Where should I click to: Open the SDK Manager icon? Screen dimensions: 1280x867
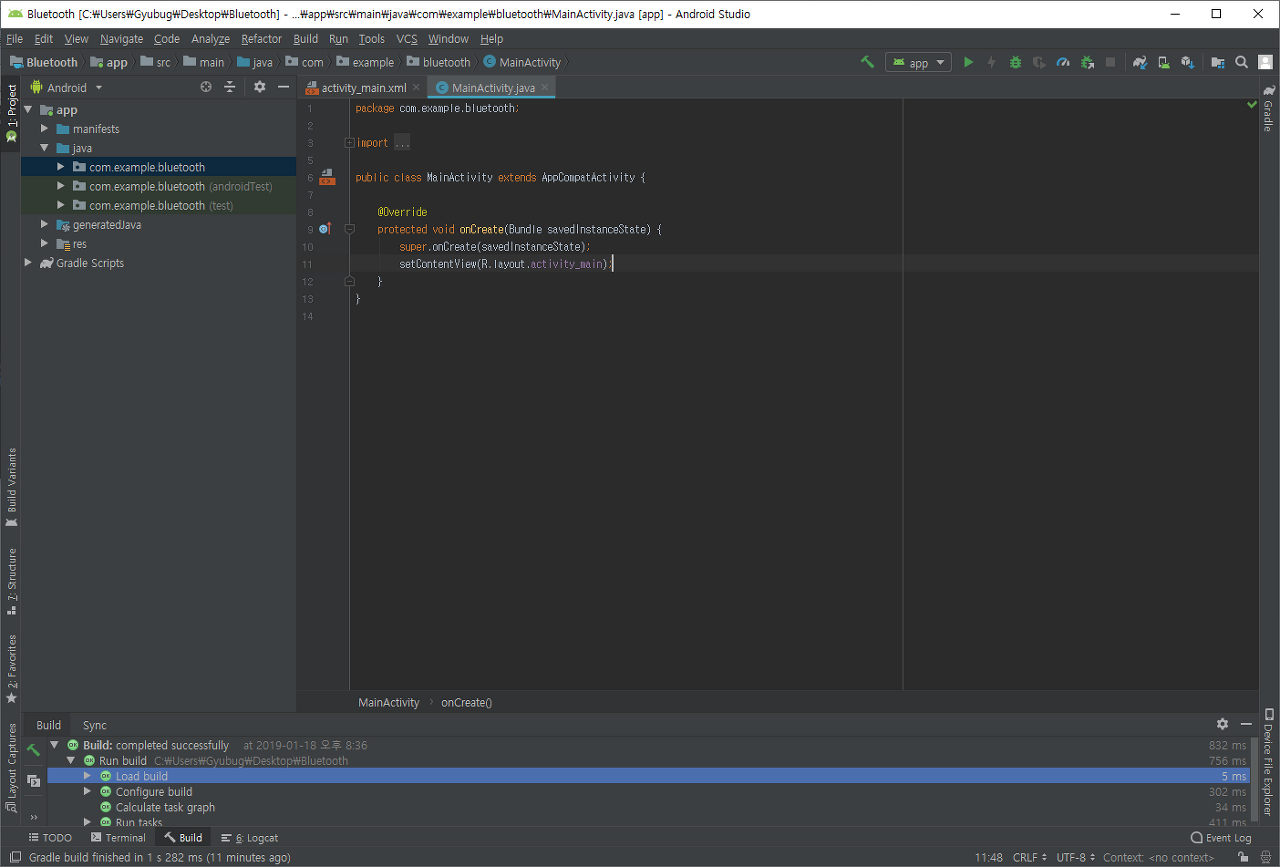1188,62
